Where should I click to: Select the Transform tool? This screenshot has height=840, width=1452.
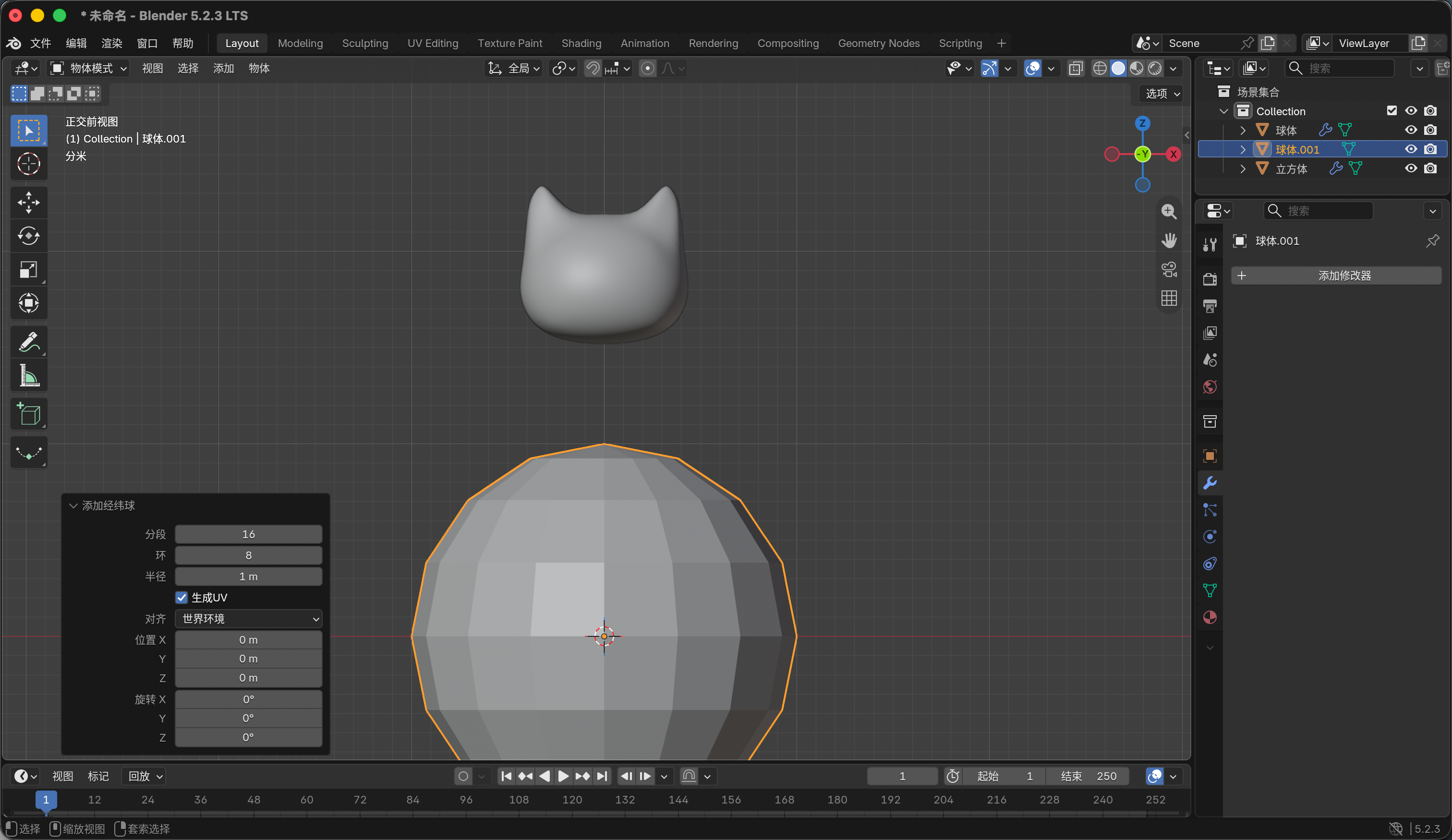[x=28, y=302]
